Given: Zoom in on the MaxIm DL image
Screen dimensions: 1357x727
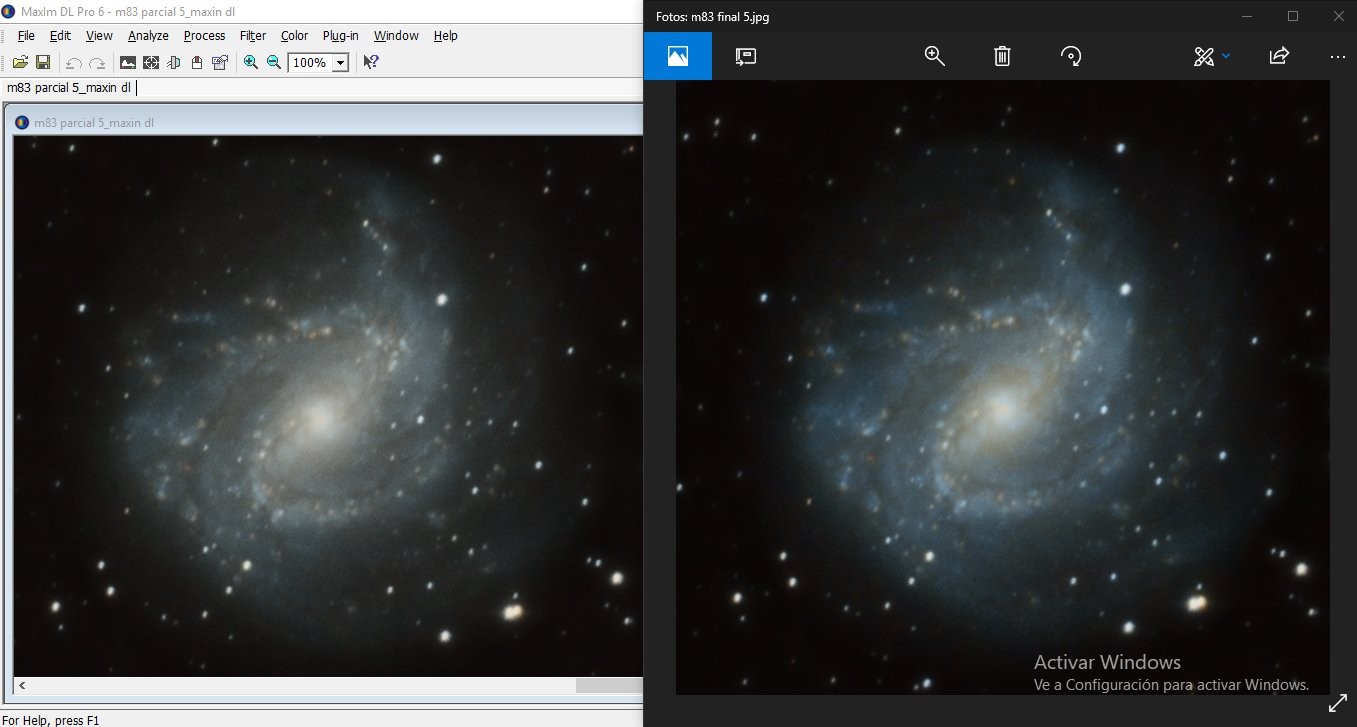Looking at the screenshot, I should click(x=251, y=62).
